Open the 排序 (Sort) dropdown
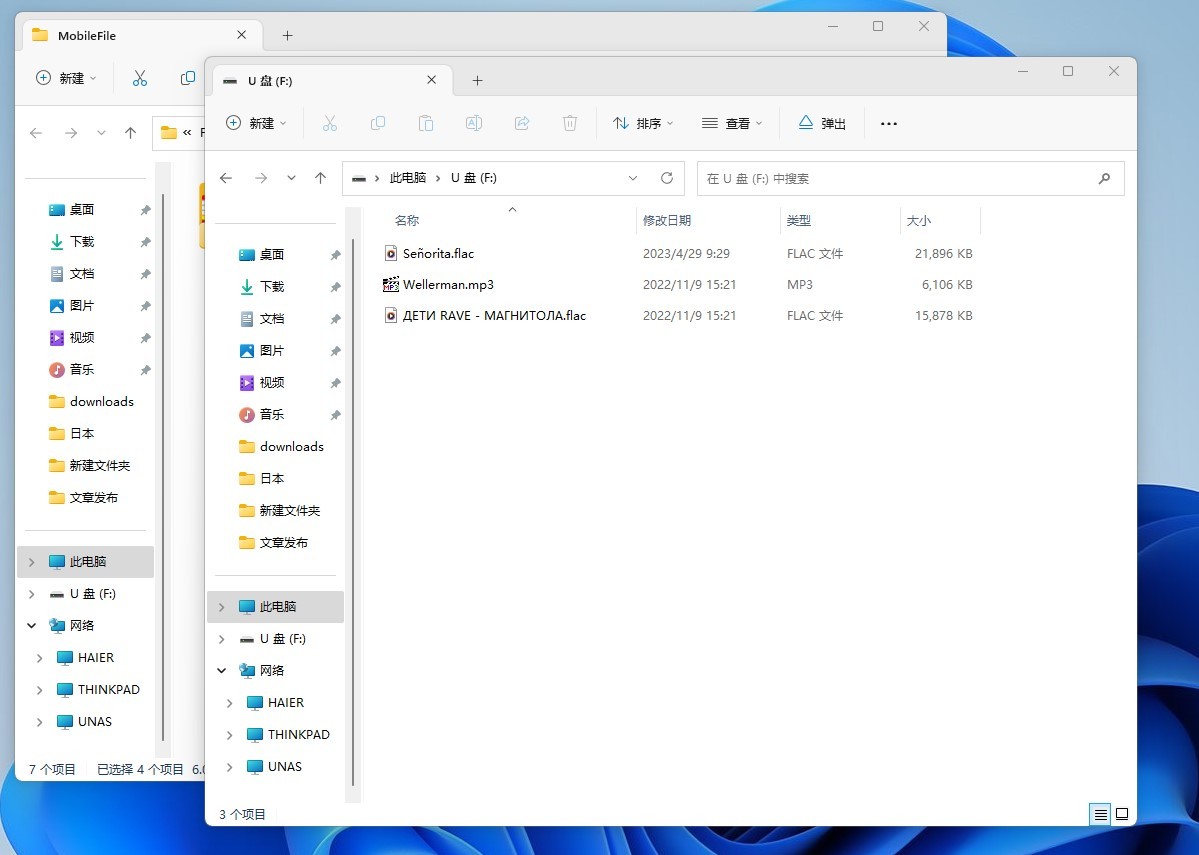Image resolution: width=1199 pixels, height=855 pixels. (x=643, y=123)
